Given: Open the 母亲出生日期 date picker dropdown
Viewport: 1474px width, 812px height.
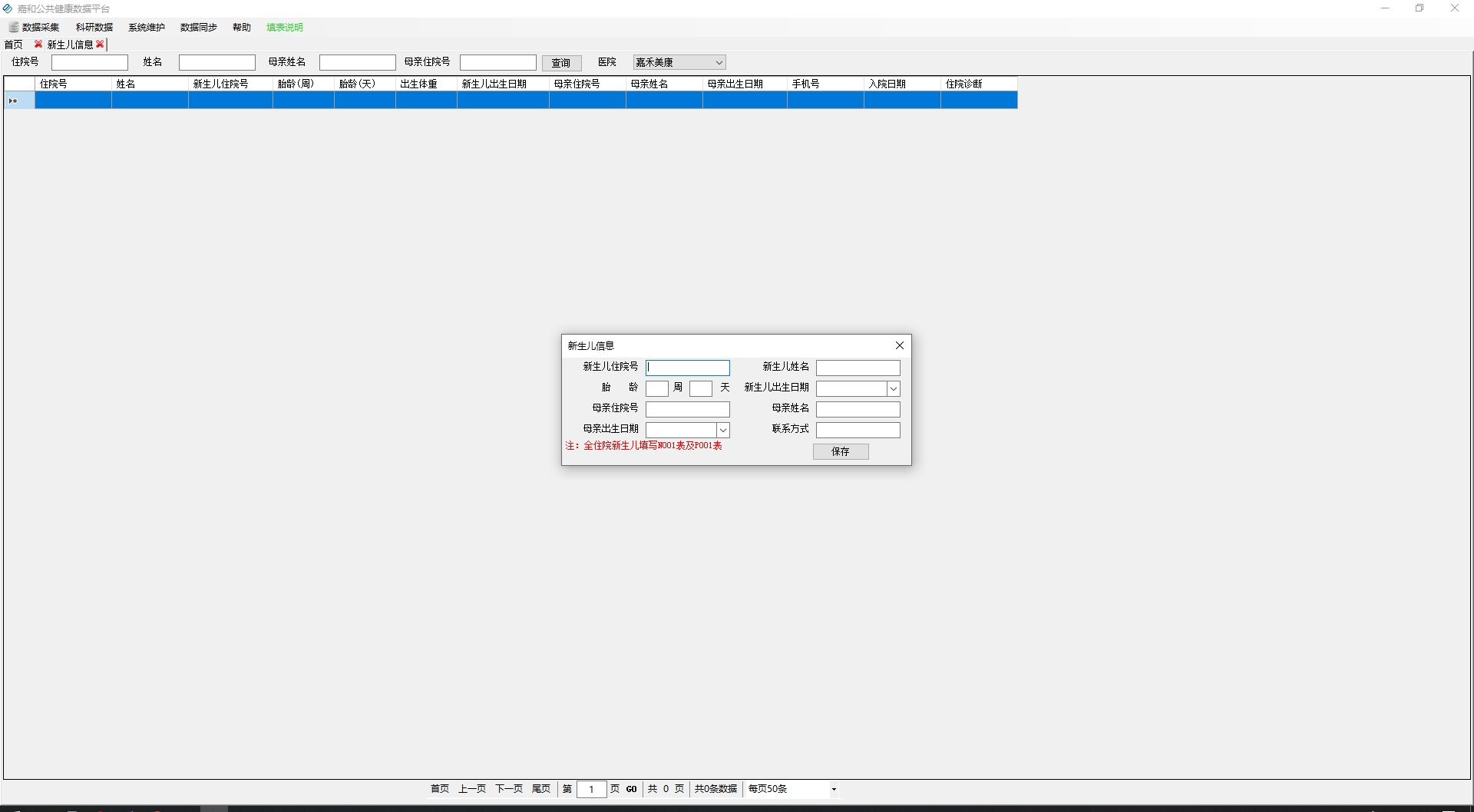Looking at the screenshot, I should (x=722, y=430).
